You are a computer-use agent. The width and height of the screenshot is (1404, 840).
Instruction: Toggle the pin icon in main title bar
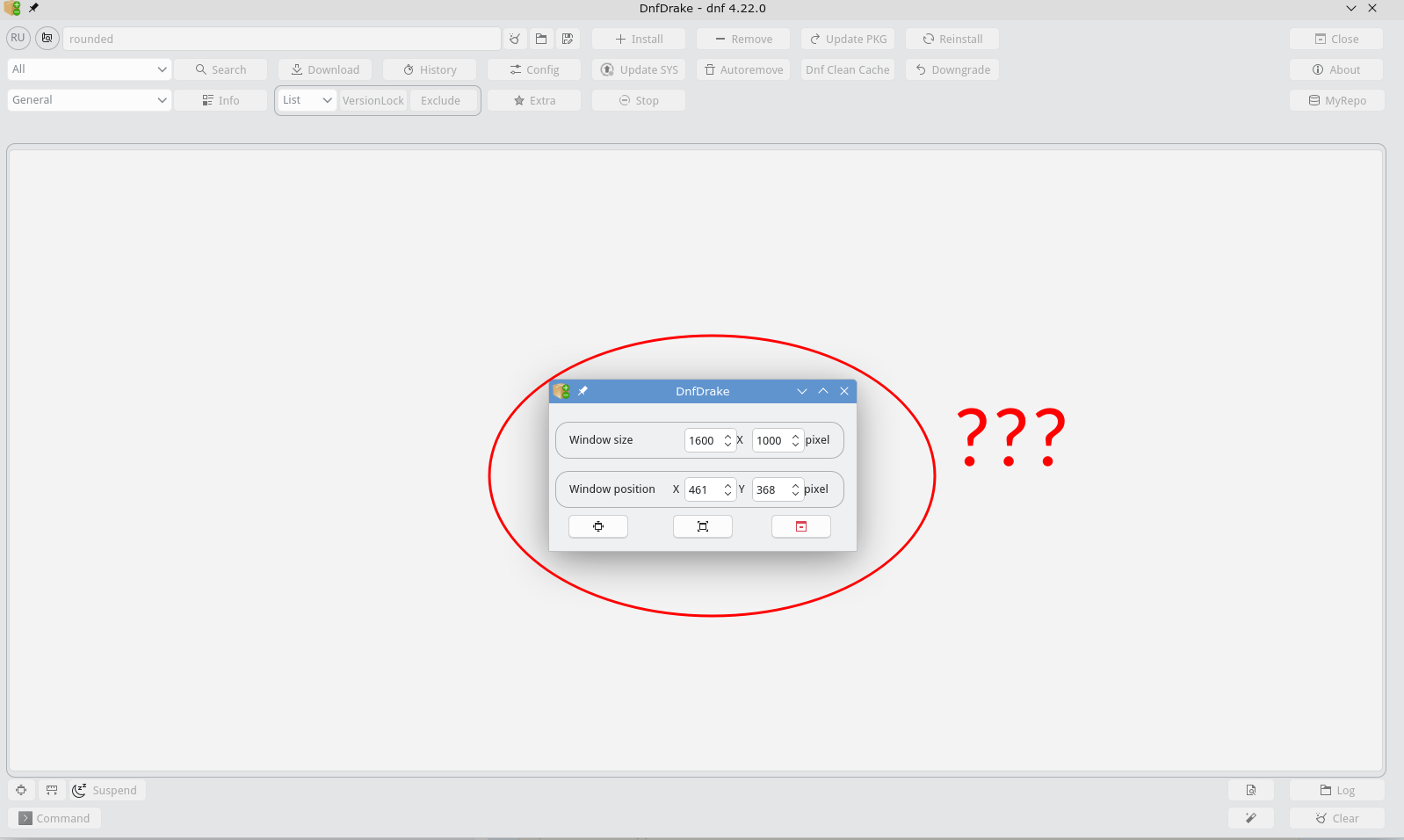(x=33, y=8)
